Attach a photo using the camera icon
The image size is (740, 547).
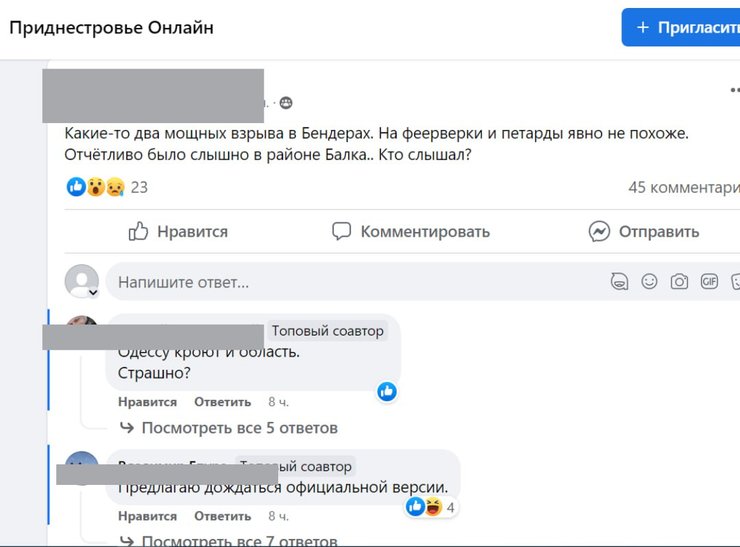[x=679, y=282]
